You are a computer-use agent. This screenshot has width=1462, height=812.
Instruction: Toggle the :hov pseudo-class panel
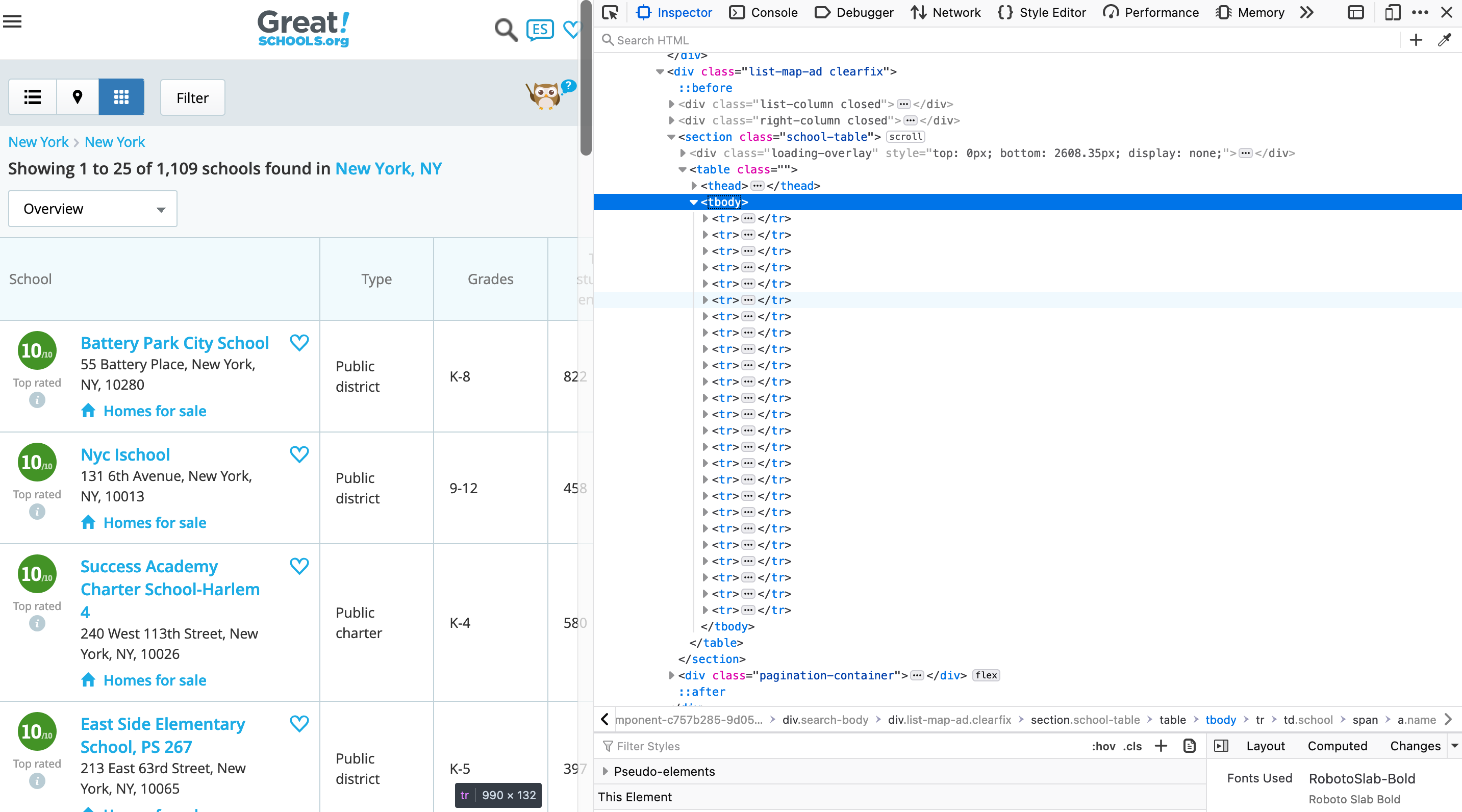[x=1103, y=747]
